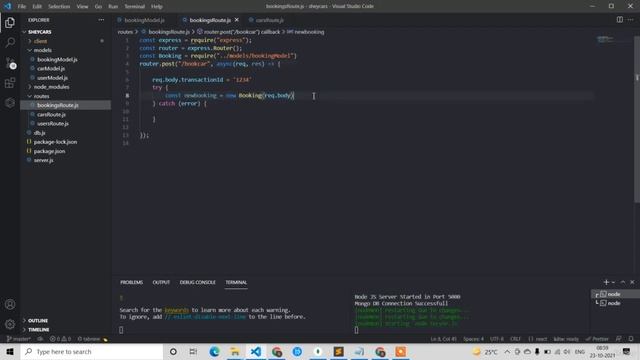Viewport: 640px width, 360px height.
Task: Switch to carsRoute.js editor tab
Action: pos(269,20)
